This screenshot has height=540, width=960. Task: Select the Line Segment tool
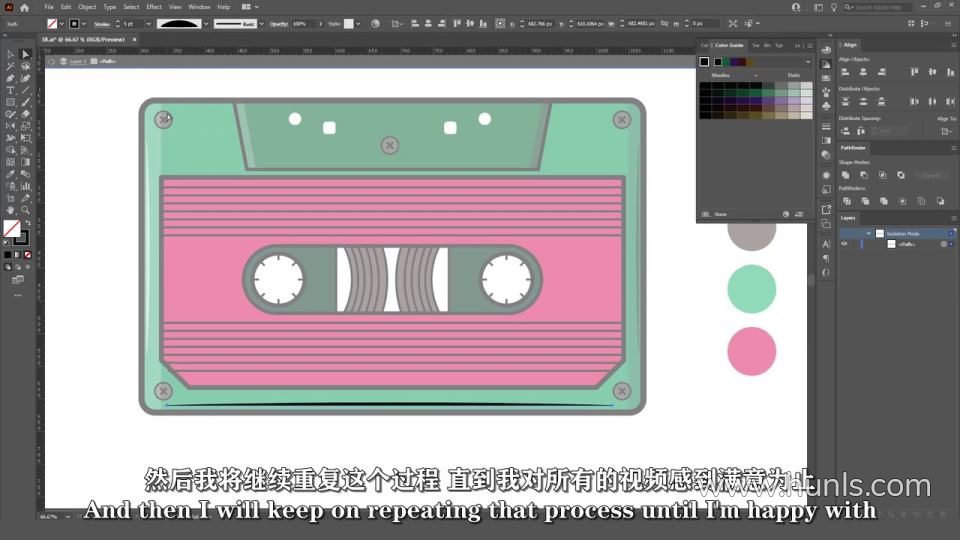(x=25, y=91)
